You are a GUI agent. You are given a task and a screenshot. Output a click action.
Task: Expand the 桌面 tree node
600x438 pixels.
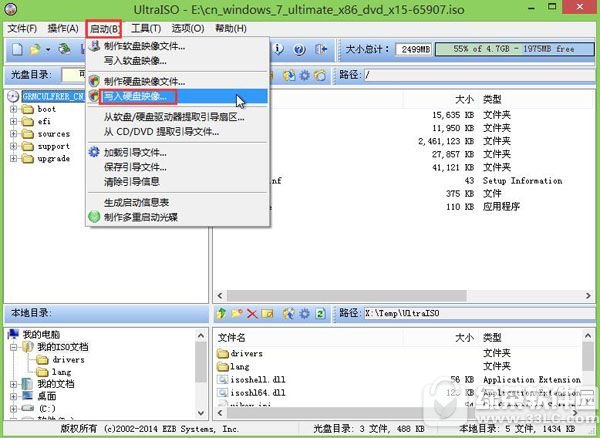tap(14, 396)
